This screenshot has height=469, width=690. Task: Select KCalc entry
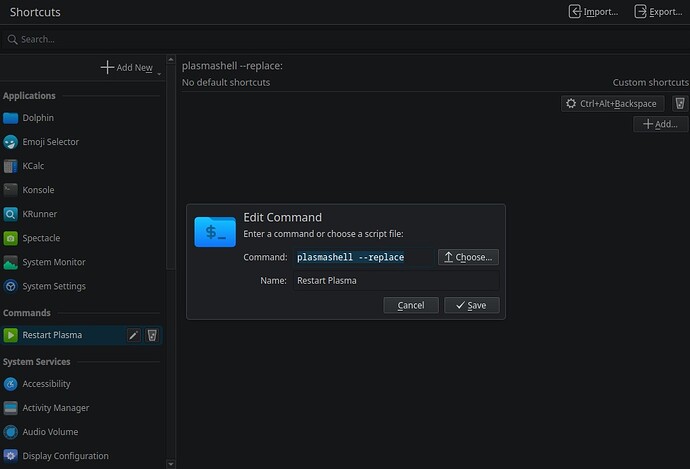pyautogui.click(x=82, y=166)
